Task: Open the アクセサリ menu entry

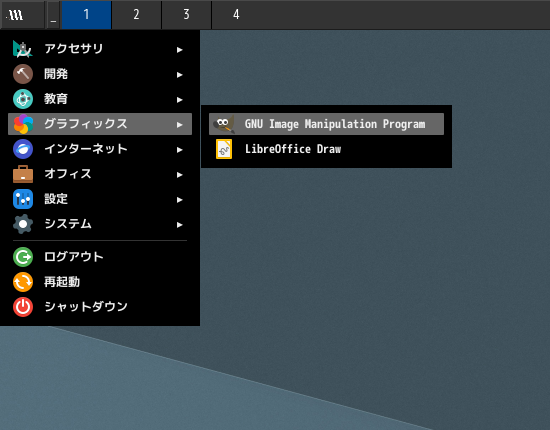Action: 100,49
